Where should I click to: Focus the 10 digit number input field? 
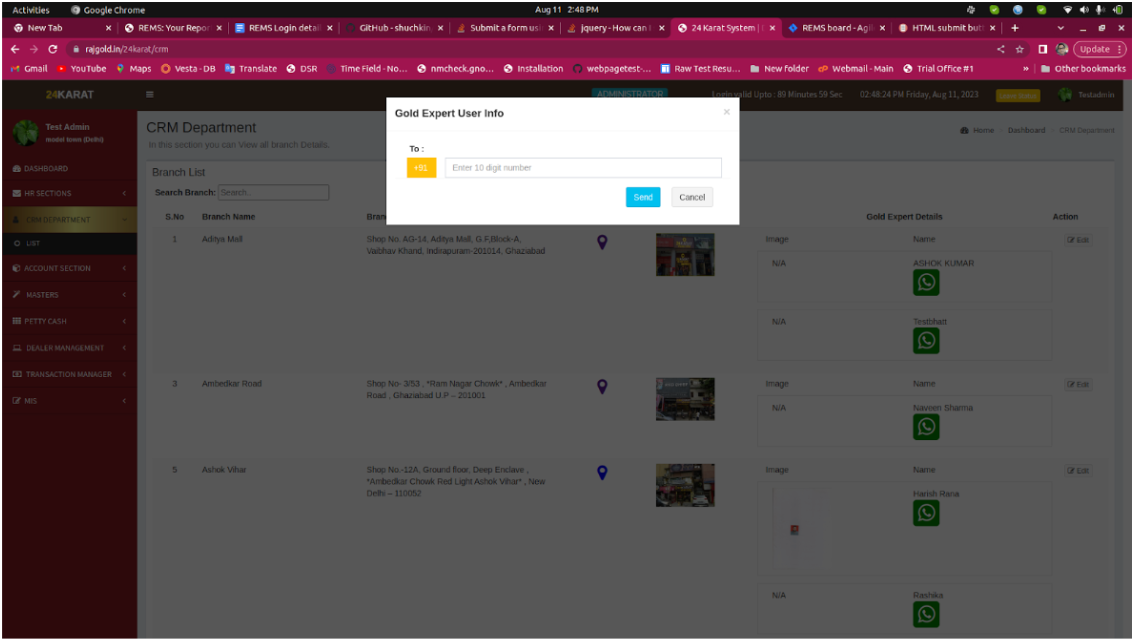582,168
